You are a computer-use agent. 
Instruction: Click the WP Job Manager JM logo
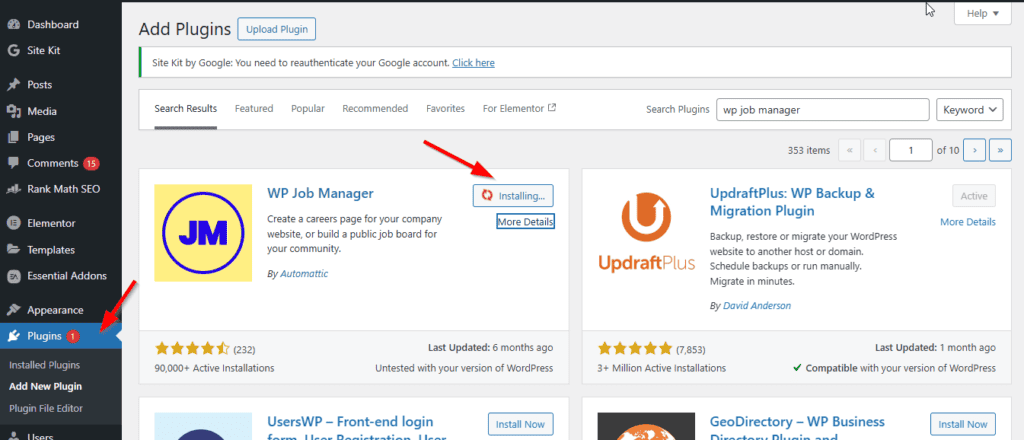203,233
